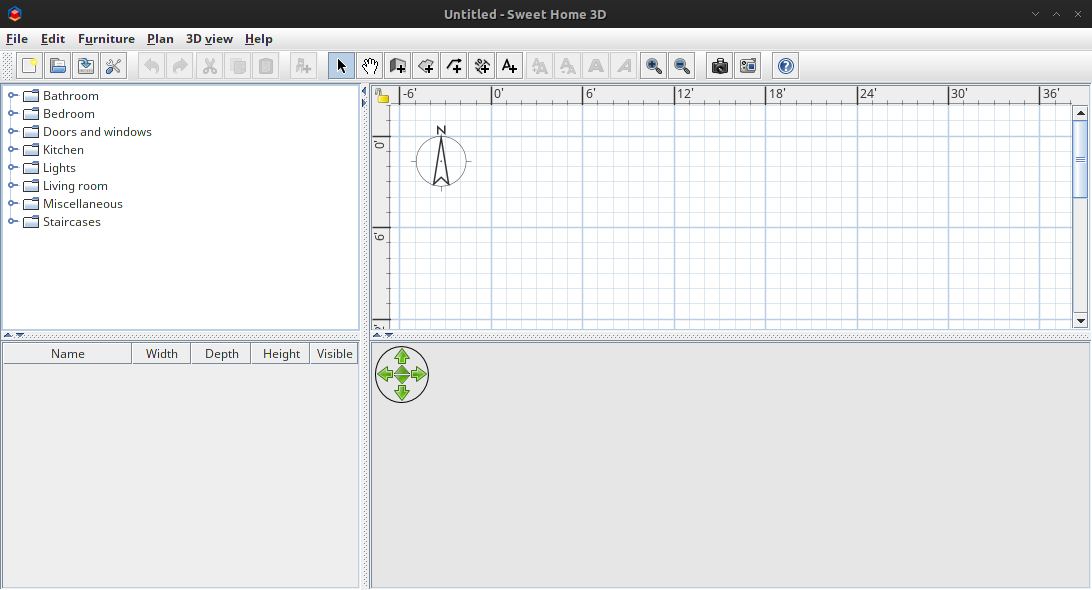Toggle bold text style icon
This screenshot has height=590, width=1092.
pos(596,66)
